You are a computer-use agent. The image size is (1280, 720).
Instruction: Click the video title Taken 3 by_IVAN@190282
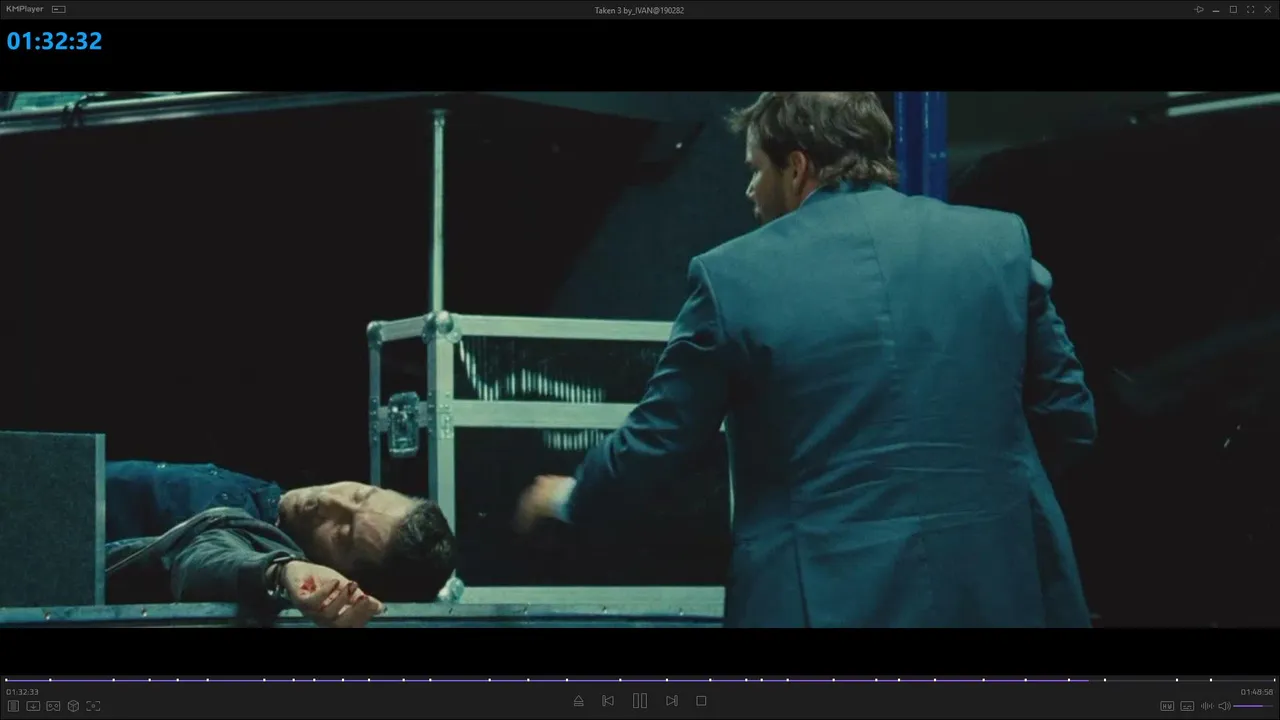(638, 10)
